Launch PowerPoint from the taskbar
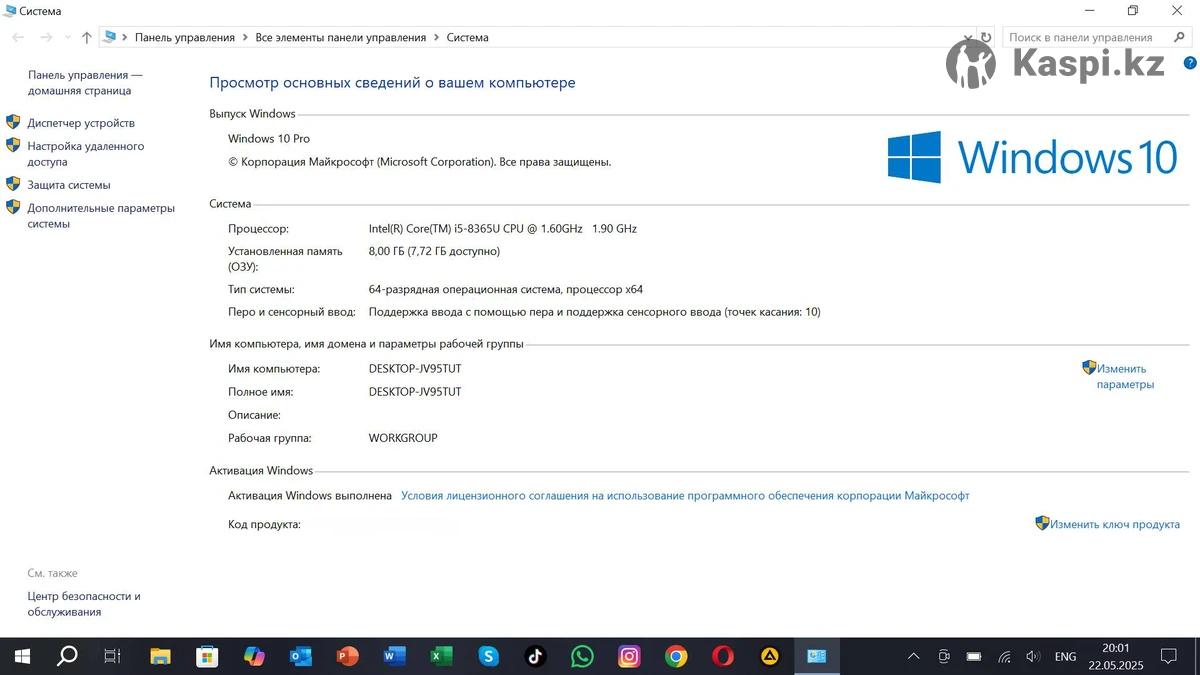 [347, 657]
